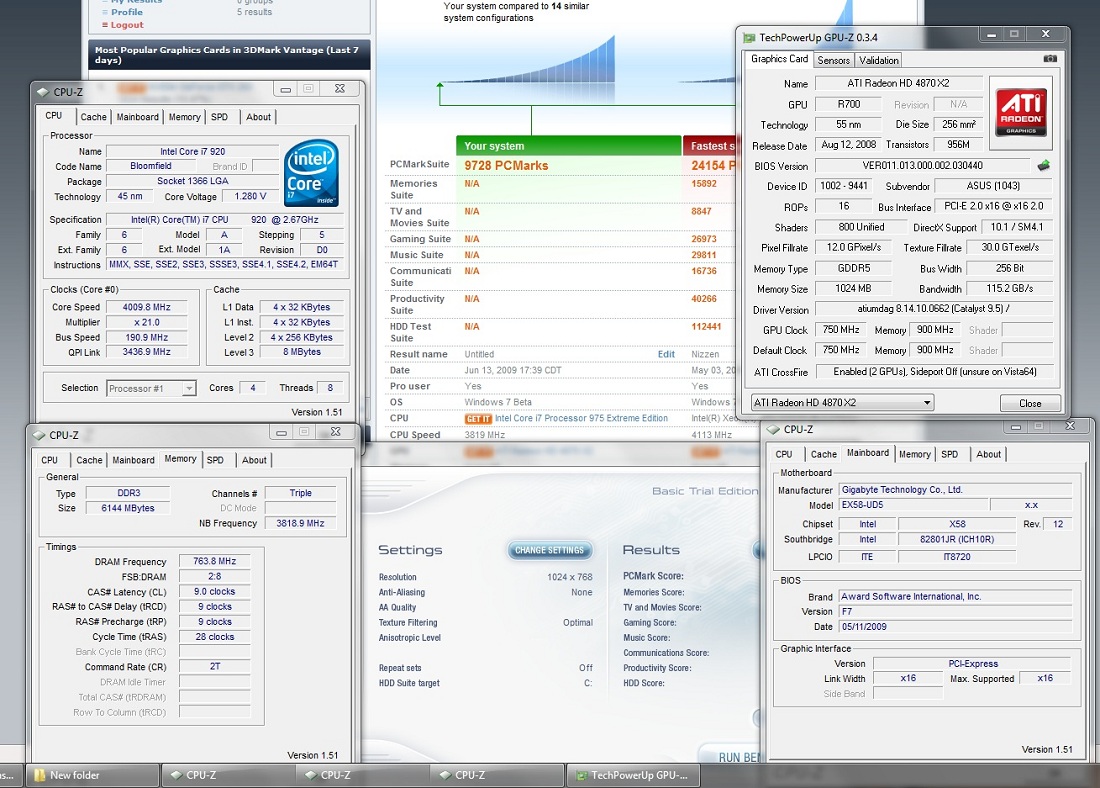Click the Intel Core i7 logo in CPU-Z
The width and height of the screenshot is (1100, 788).
click(311, 173)
